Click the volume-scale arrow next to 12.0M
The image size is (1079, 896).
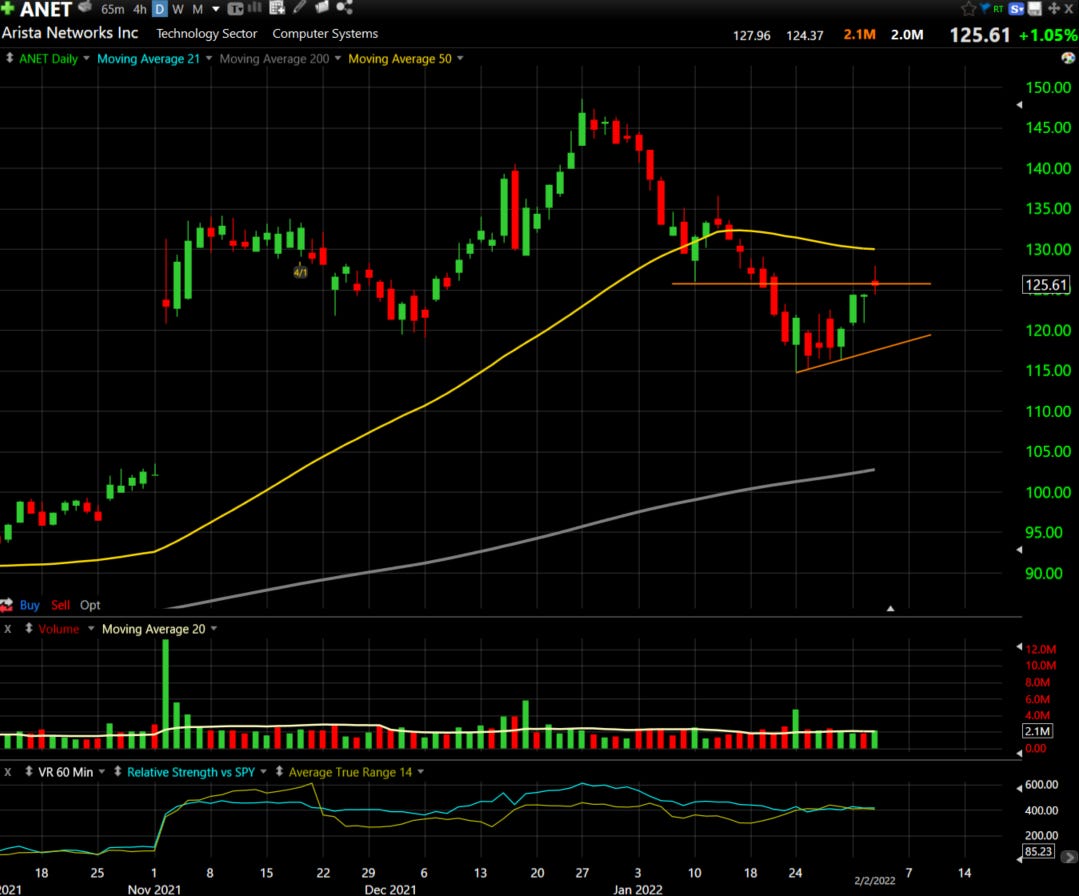(1019, 647)
